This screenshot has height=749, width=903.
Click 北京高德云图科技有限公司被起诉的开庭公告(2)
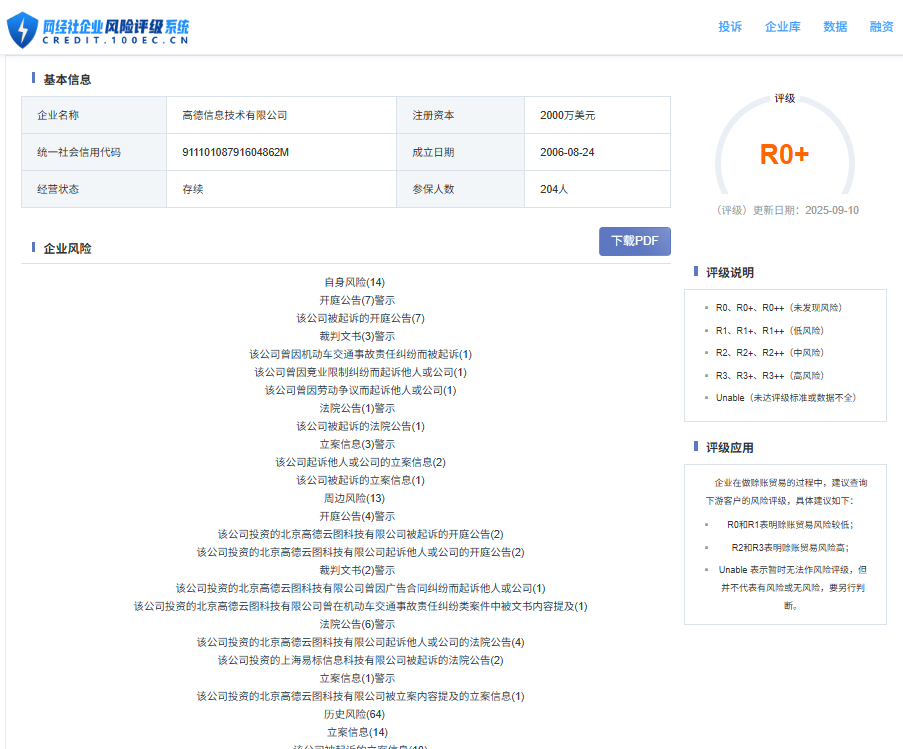360,534
